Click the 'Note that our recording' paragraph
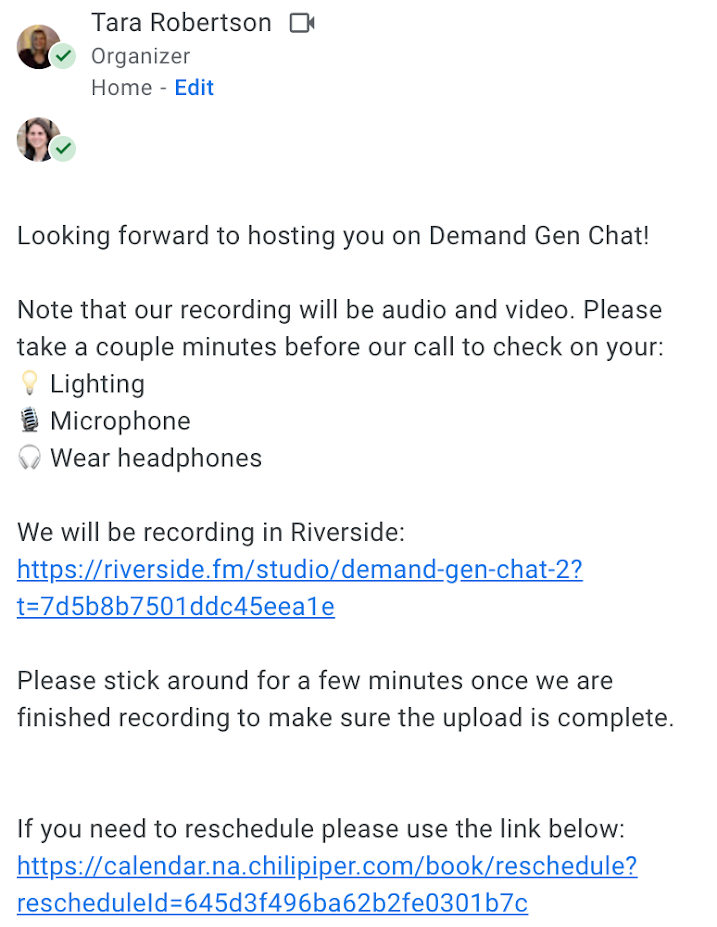Image resolution: width=717 pixels, height=927 pixels. [340, 329]
